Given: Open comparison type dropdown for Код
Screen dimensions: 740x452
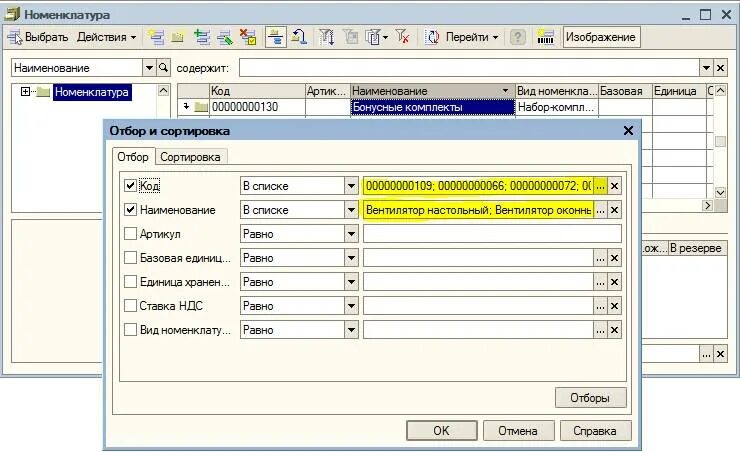Looking at the screenshot, I should pyautogui.click(x=351, y=185).
